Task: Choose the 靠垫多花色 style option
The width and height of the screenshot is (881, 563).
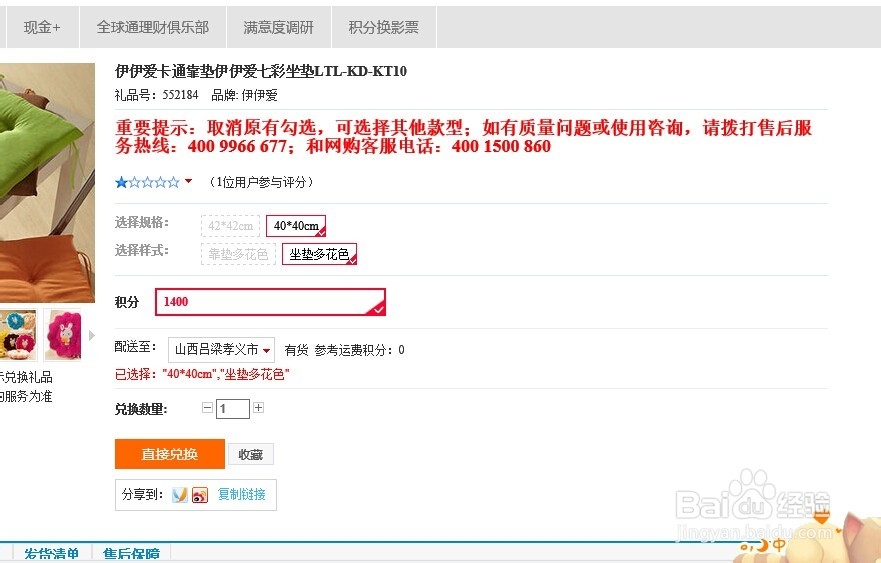Action: [x=238, y=254]
